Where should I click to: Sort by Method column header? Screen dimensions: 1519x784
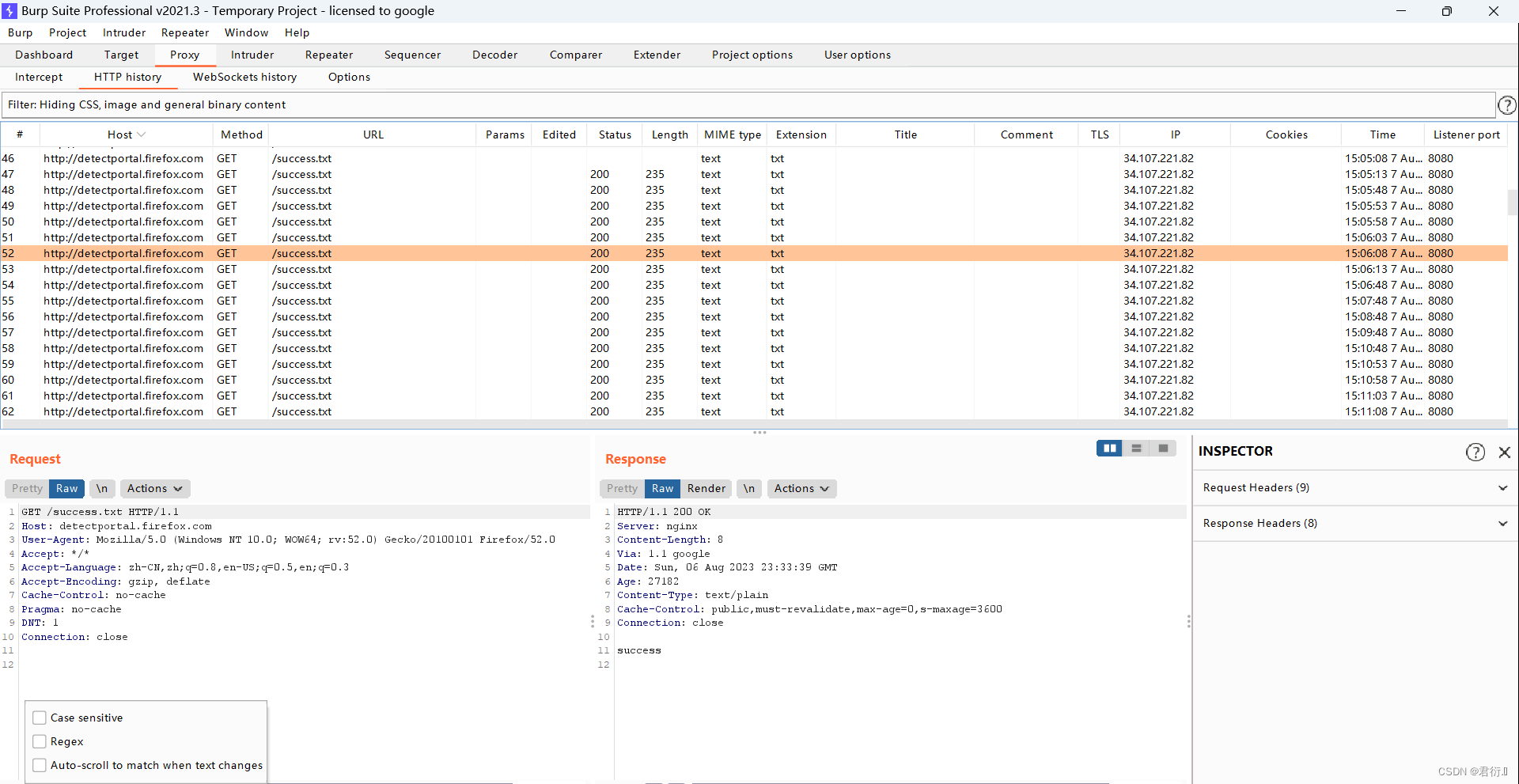click(x=241, y=134)
